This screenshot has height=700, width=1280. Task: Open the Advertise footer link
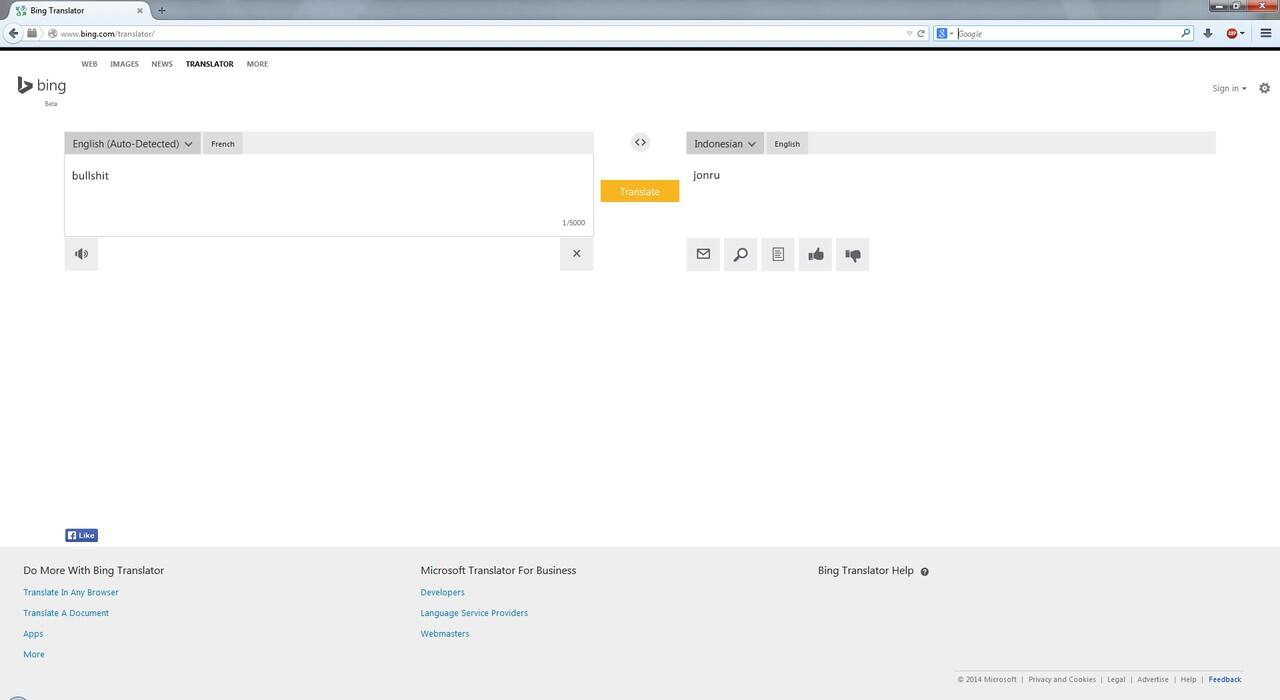[1153, 680]
